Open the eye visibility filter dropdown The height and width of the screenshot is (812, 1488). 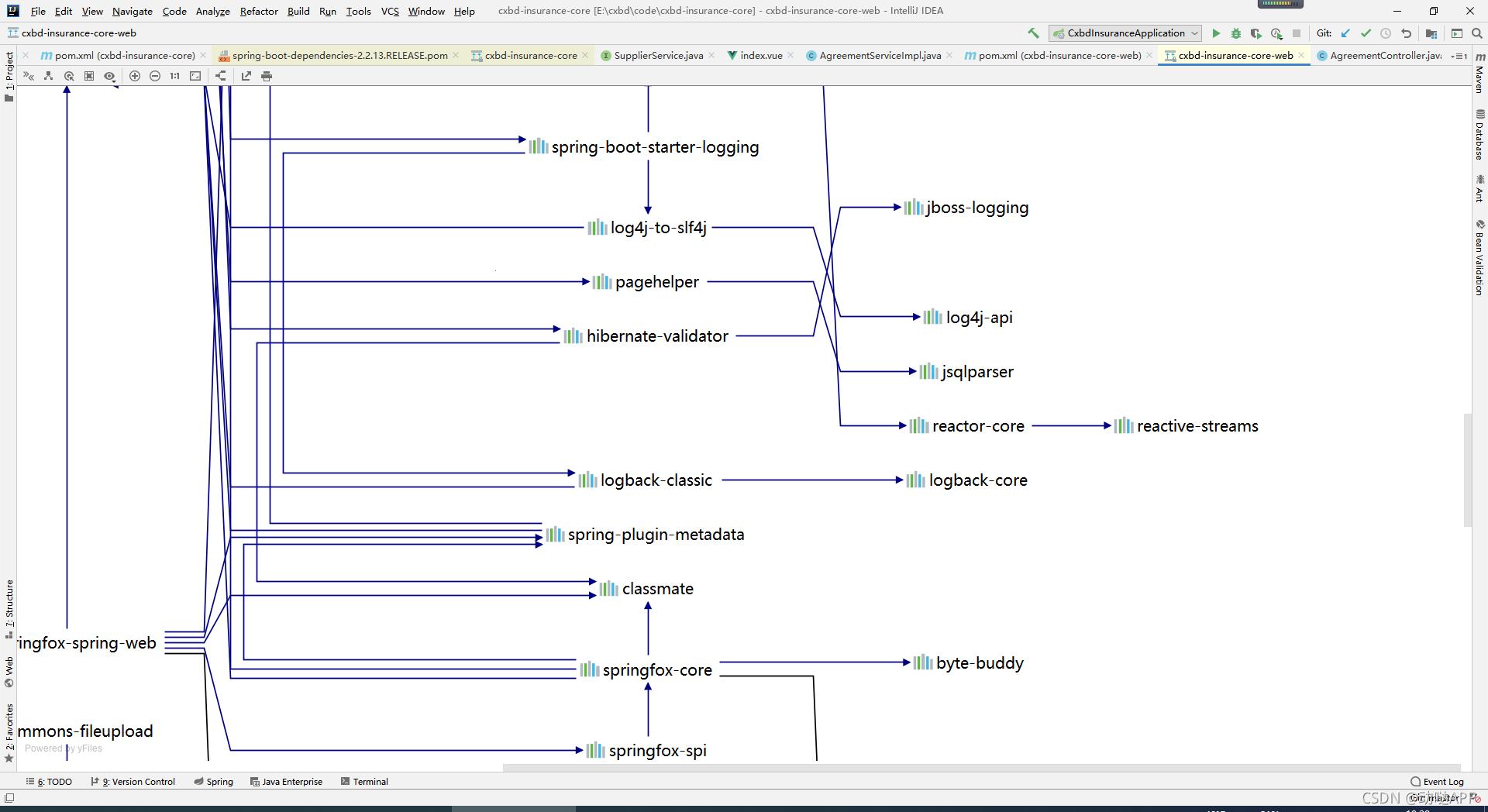tap(110, 76)
